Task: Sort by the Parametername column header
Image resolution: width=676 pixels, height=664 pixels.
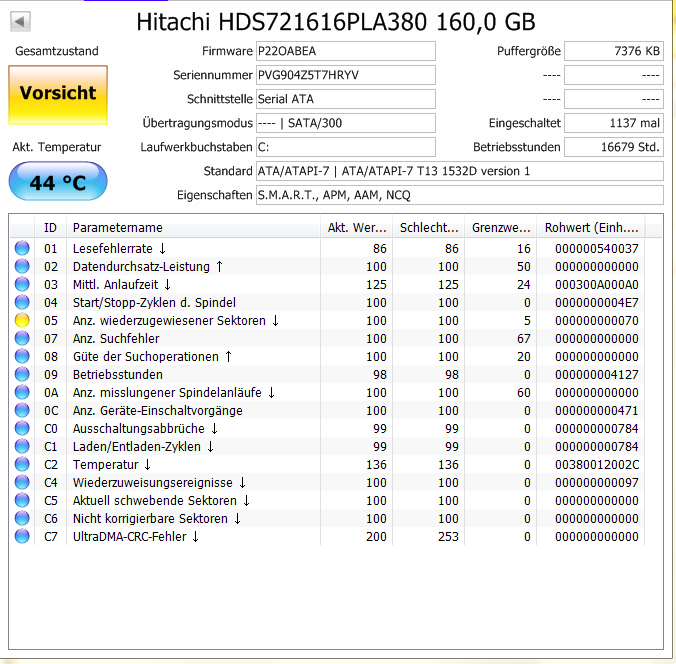Action: [x=194, y=228]
